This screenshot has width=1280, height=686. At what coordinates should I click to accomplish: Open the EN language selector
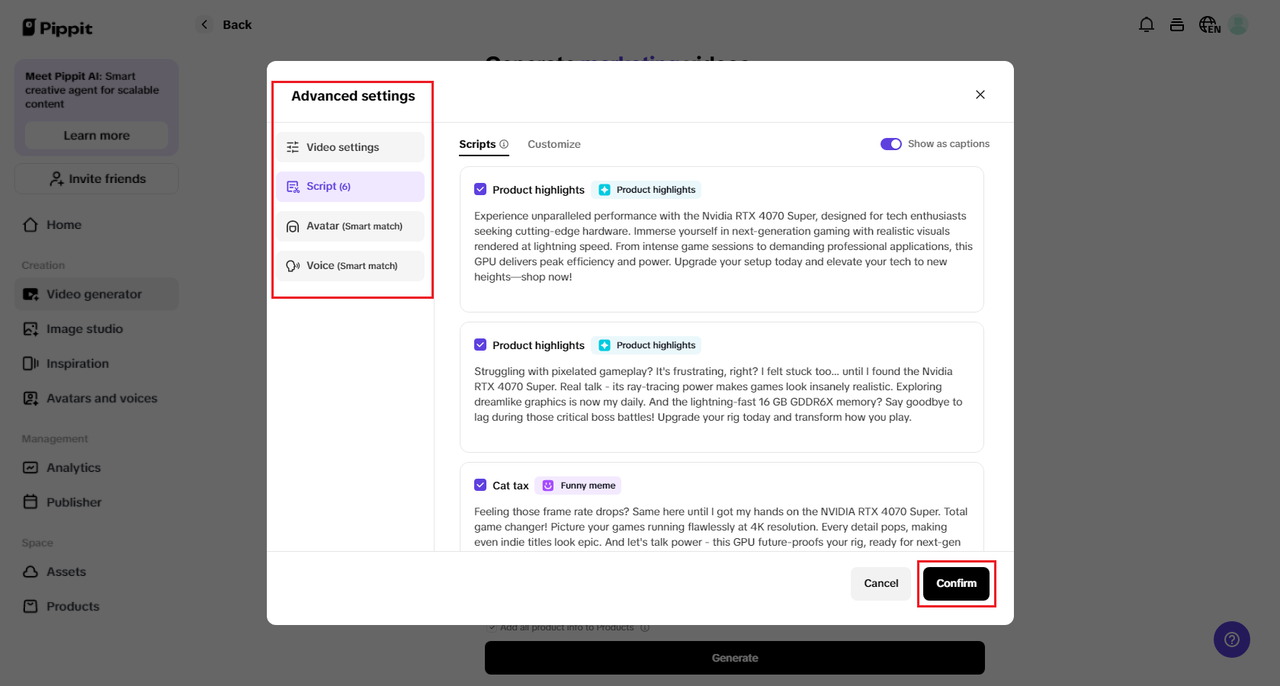pos(1208,24)
